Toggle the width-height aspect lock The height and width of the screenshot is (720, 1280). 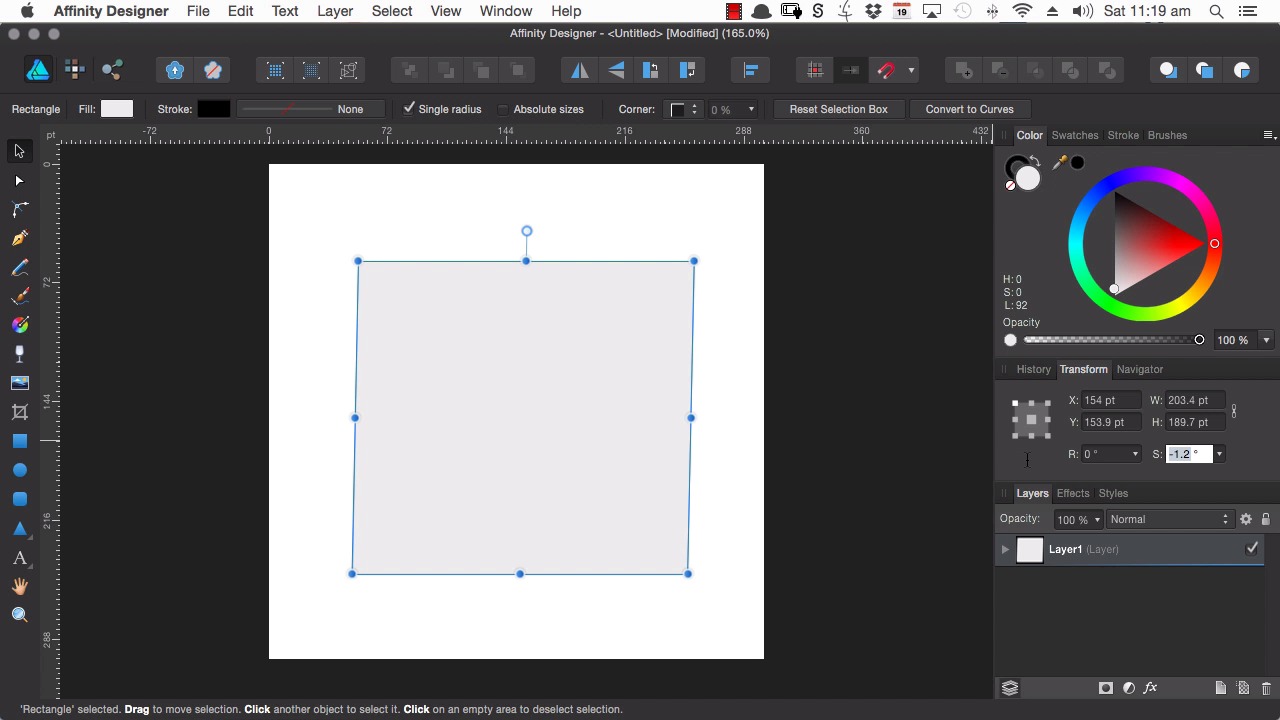pos(1234,411)
